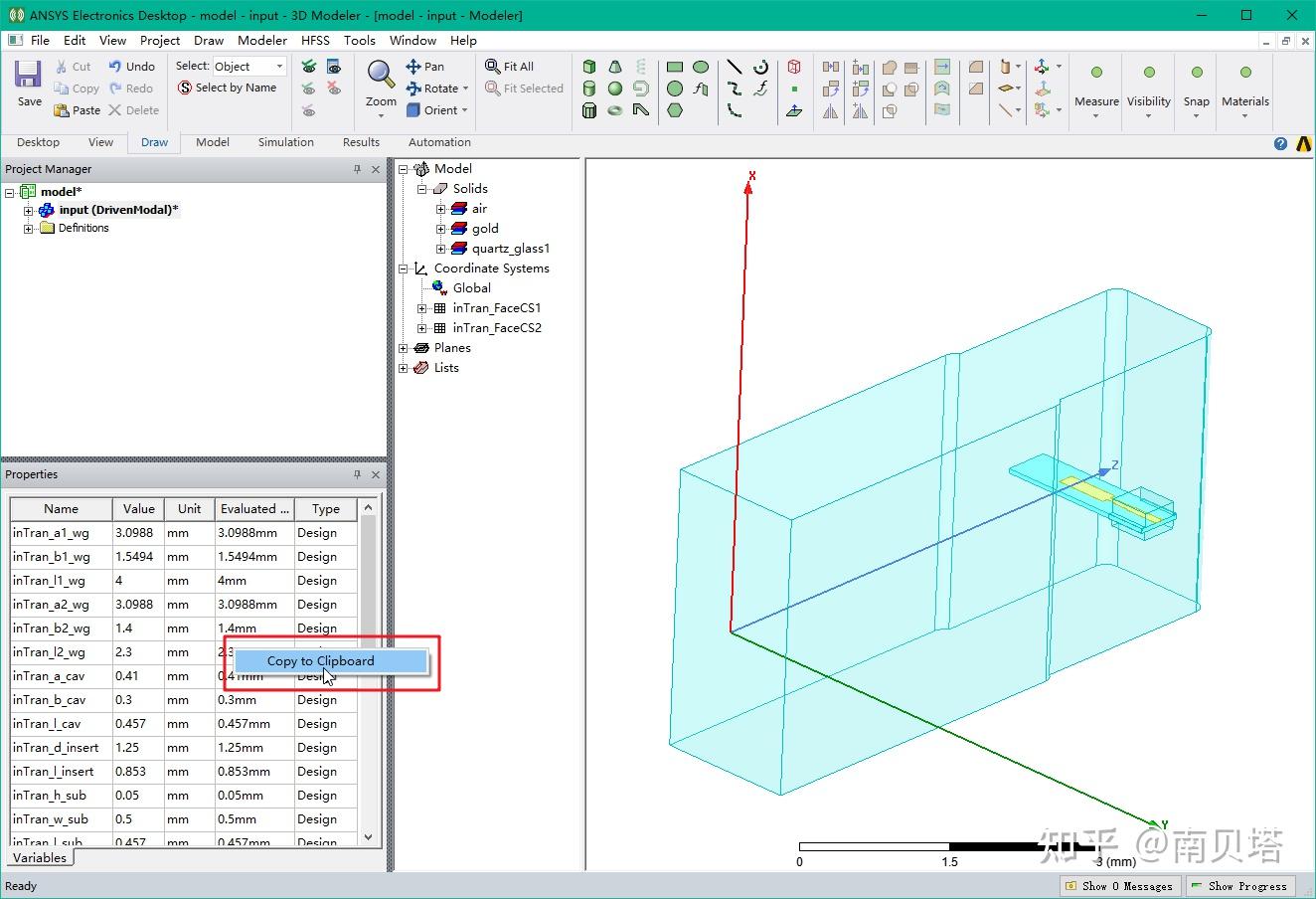
Task: Select the inTran_a_cav value cell
Action: click(x=138, y=676)
